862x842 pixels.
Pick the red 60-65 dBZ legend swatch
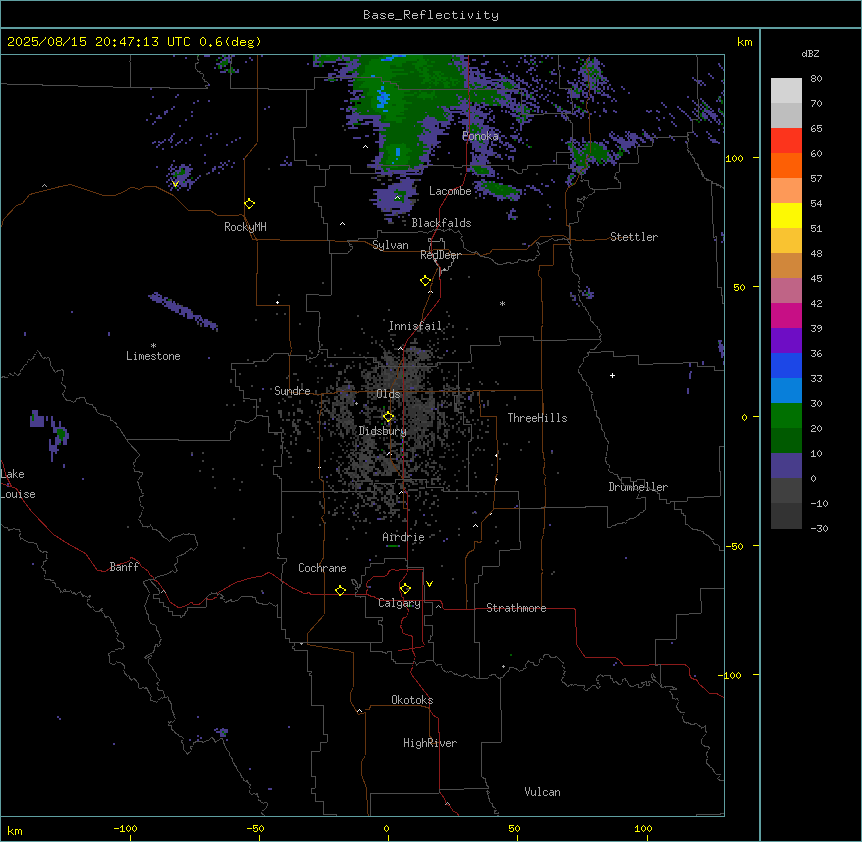coord(786,140)
